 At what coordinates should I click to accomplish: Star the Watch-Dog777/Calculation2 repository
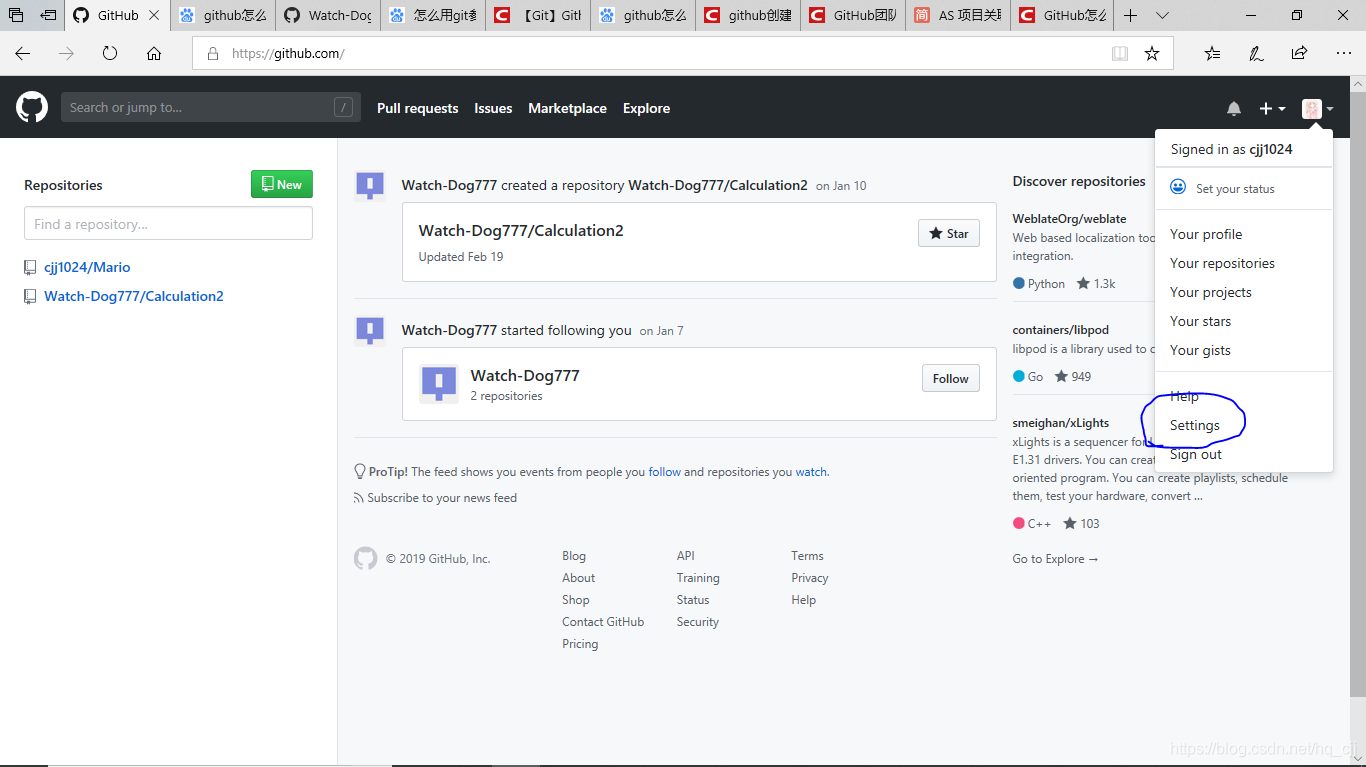949,233
